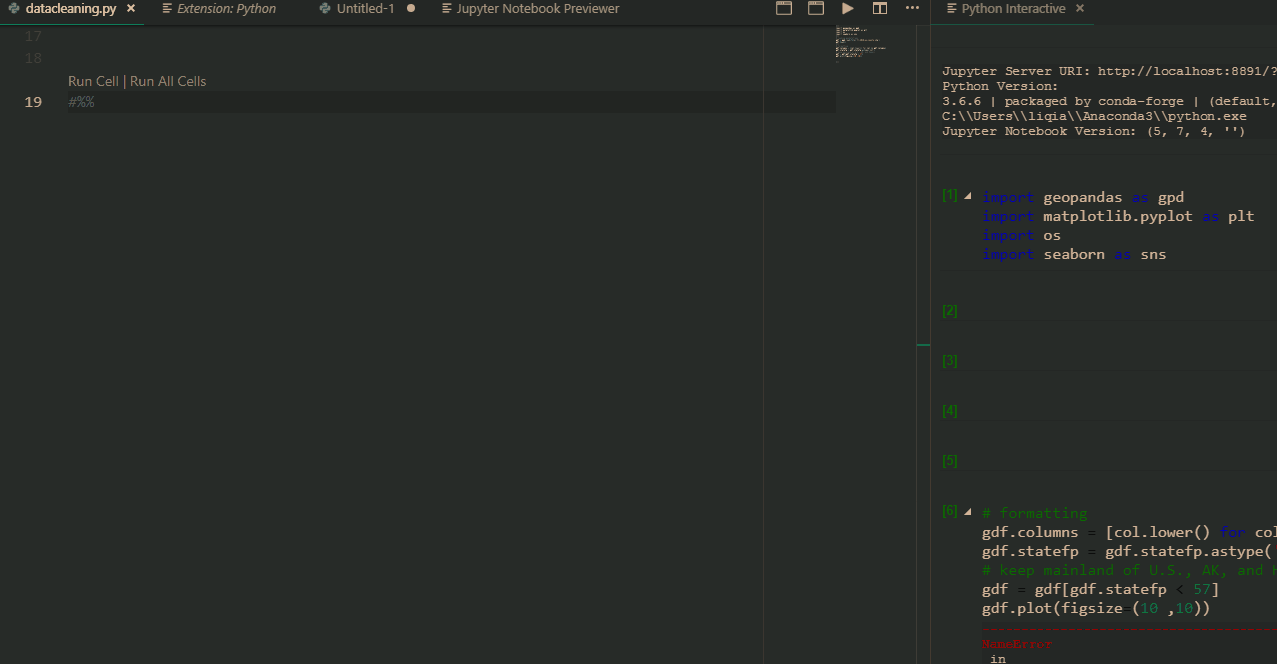Click the 'import os' line
Image resolution: width=1277 pixels, height=664 pixels.
tap(1022, 235)
